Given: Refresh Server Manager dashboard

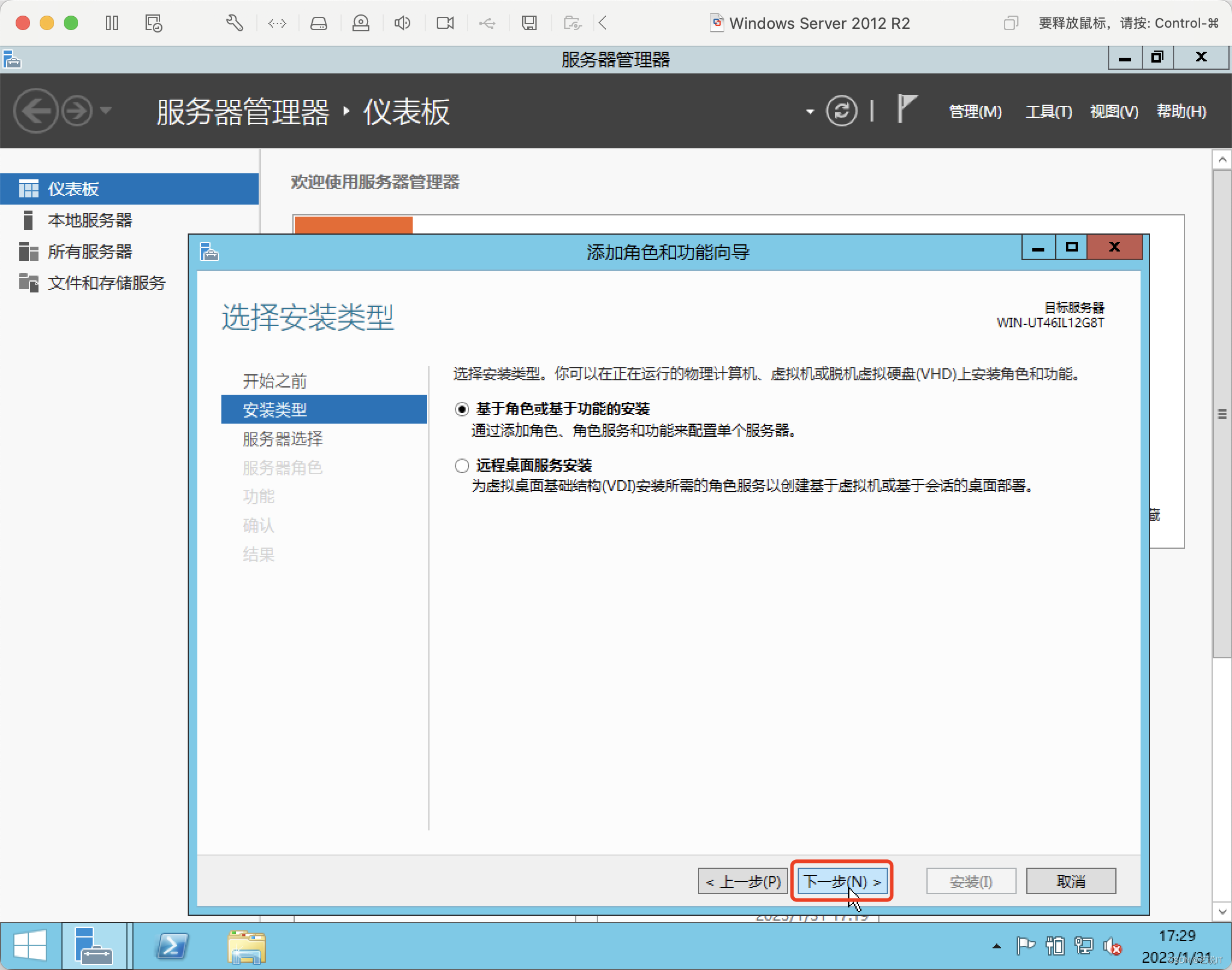Looking at the screenshot, I should click(x=842, y=111).
